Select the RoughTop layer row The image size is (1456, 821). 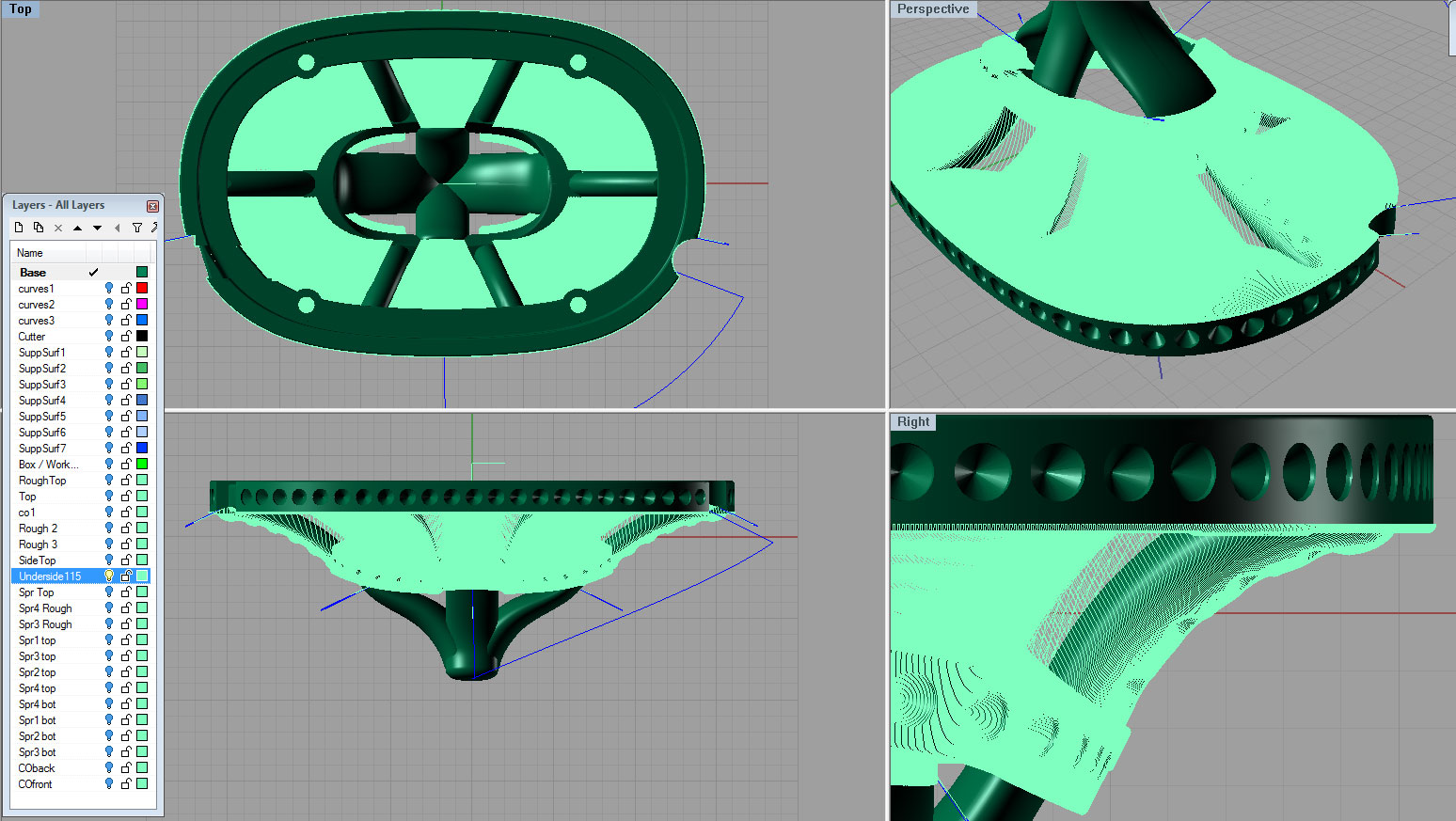[x=42, y=481]
